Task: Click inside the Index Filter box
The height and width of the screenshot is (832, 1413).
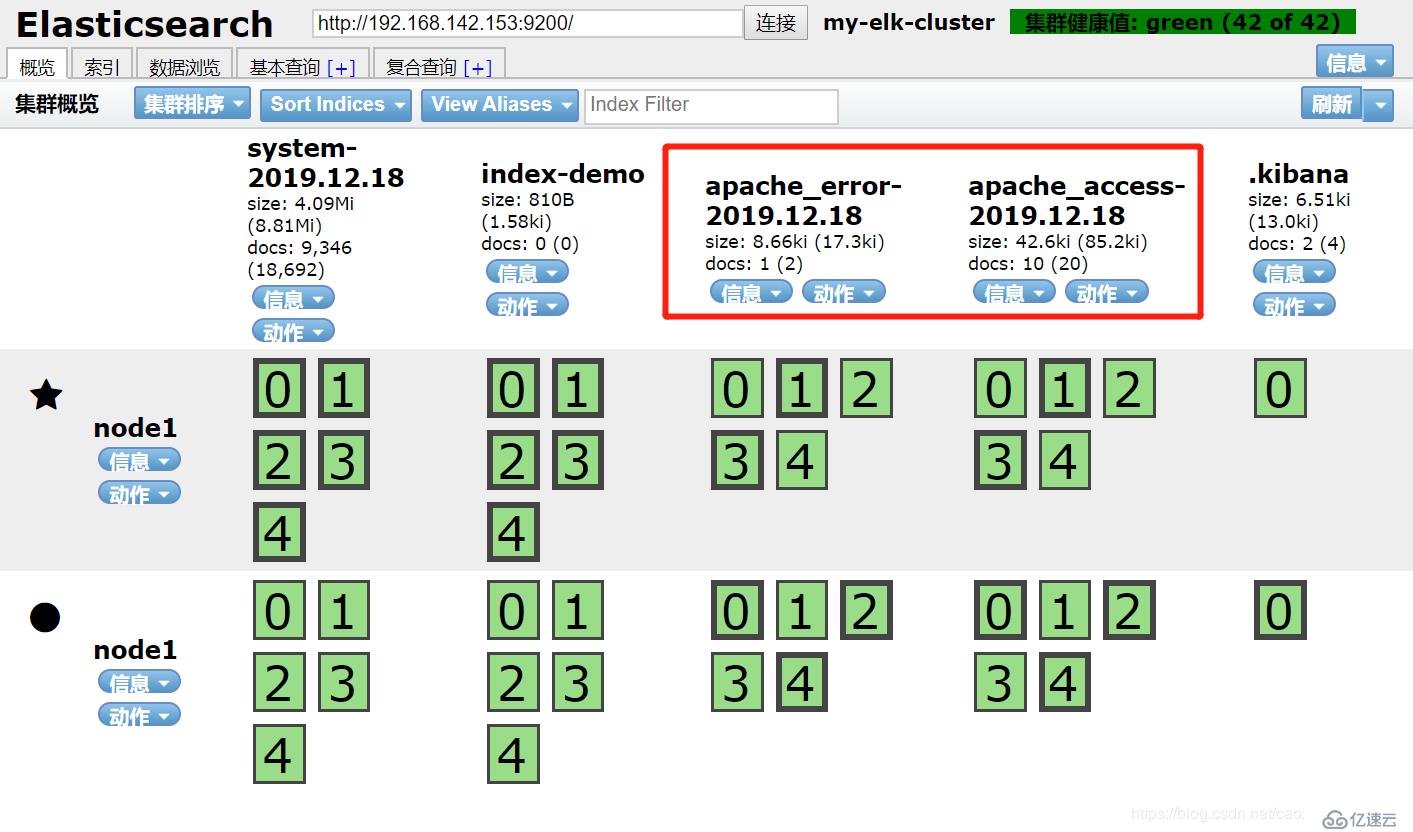Action: [711, 105]
